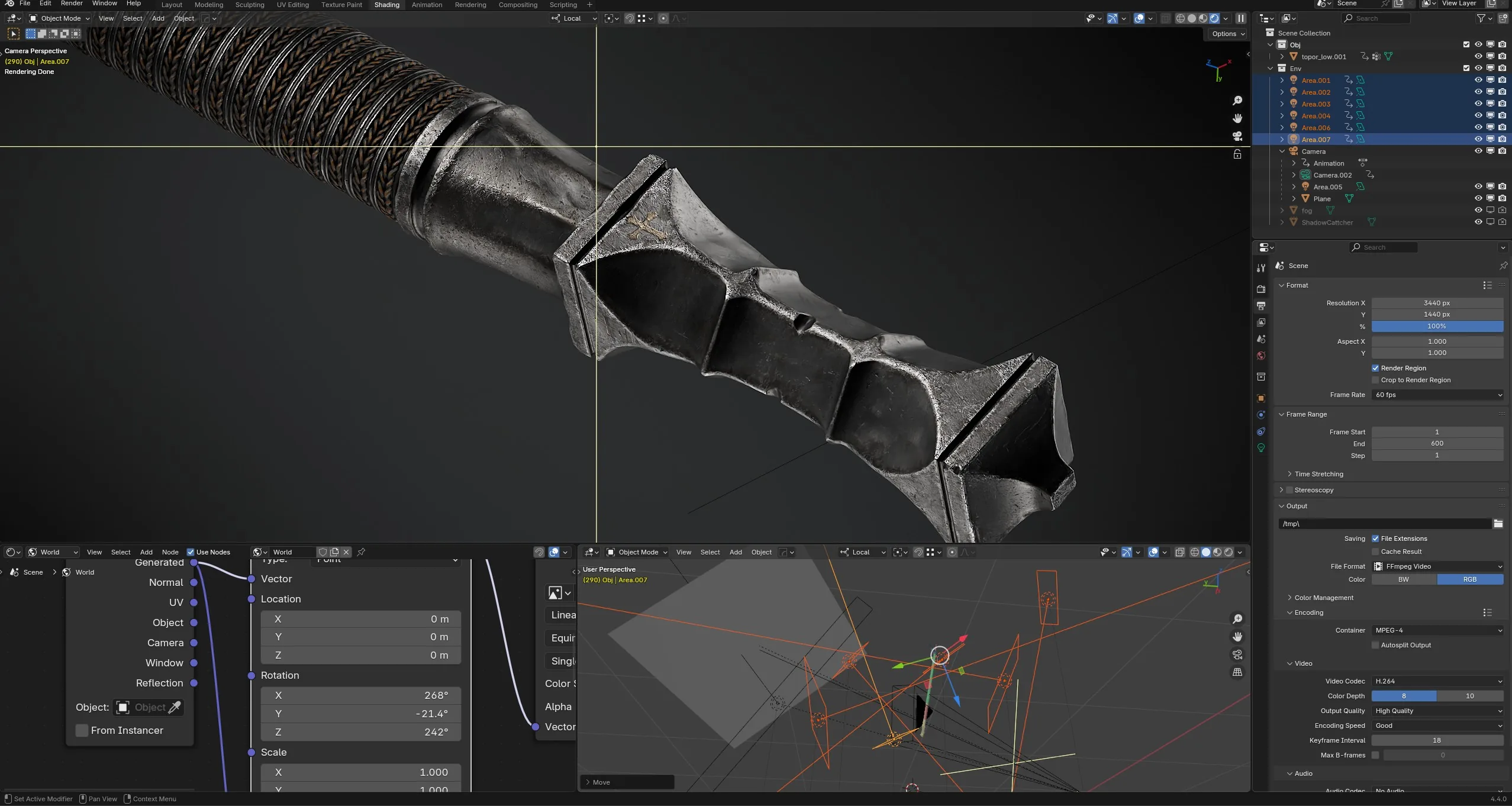Hide Area.001 in viewport via eye icon
Screen dimensions: 1512x806
pos(1478,80)
